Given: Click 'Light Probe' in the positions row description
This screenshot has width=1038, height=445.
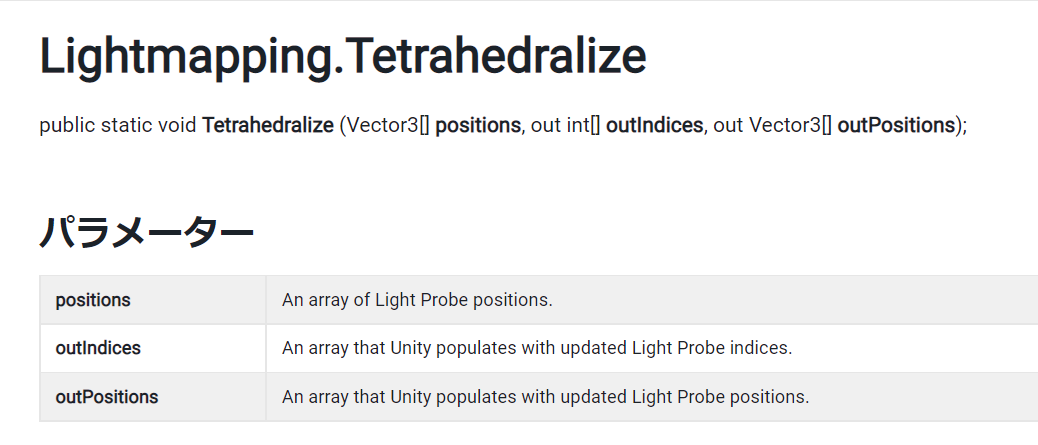Looking at the screenshot, I should pyautogui.click(x=418, y=300).
